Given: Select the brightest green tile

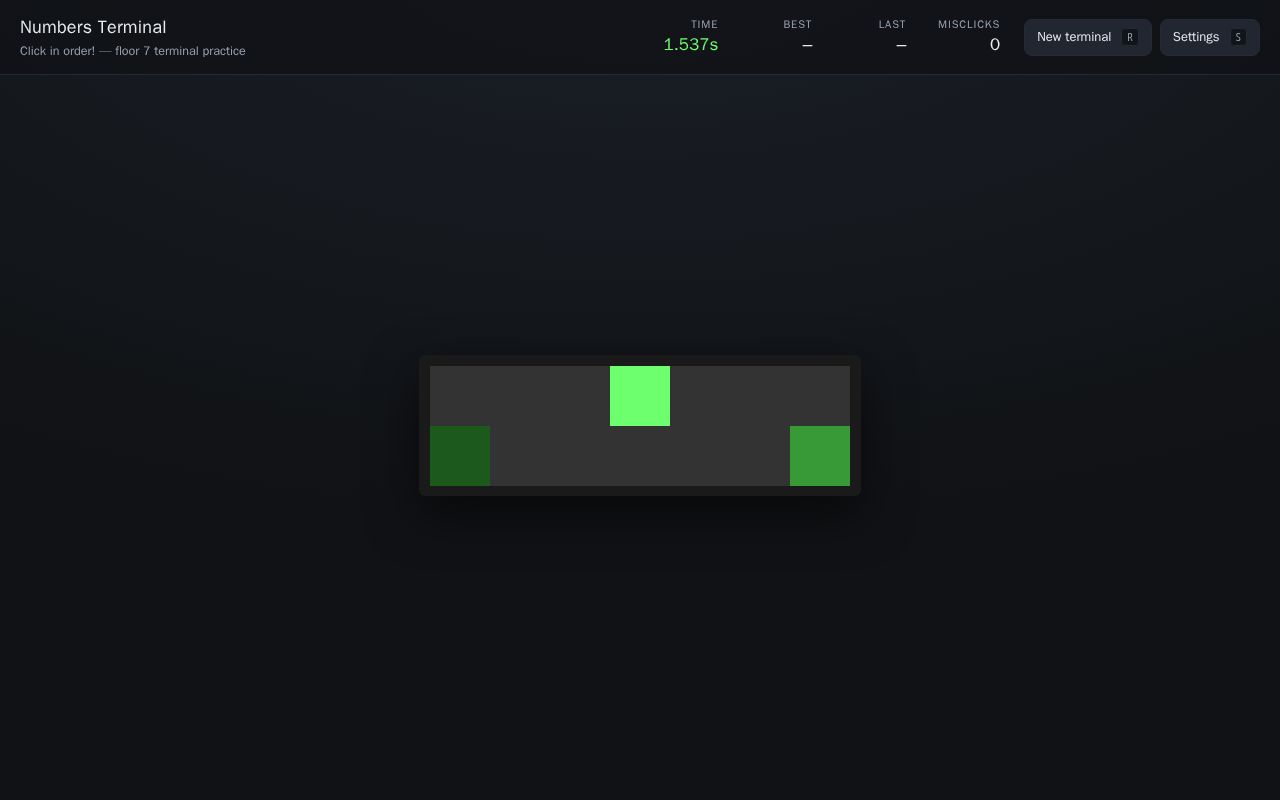Looking at the screenshot, I should click(x=640, y=396).
